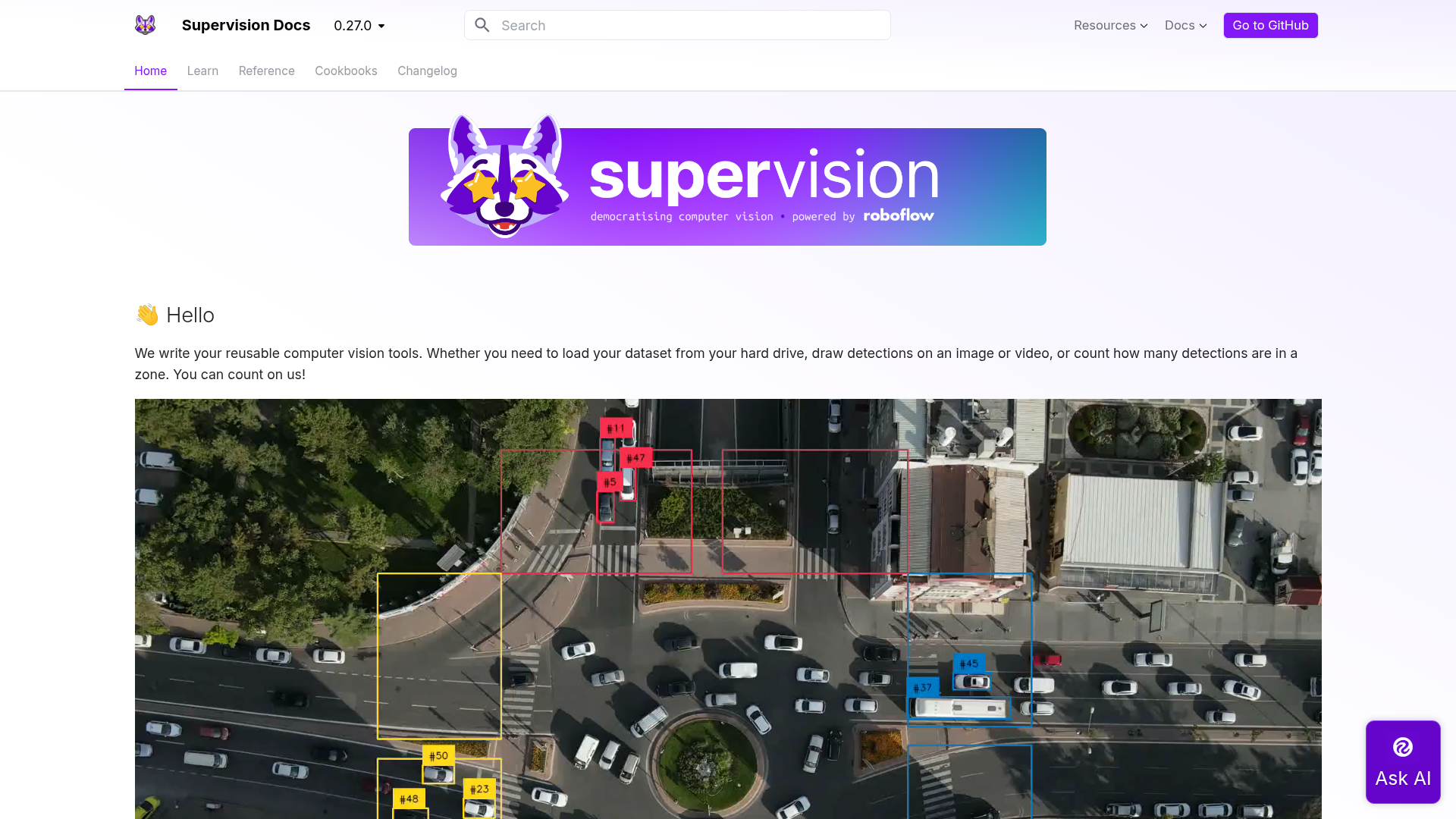This screenshot has height=819, width=1456.
Task: Switch to the Changelog tab
Action: pos(427,71)
